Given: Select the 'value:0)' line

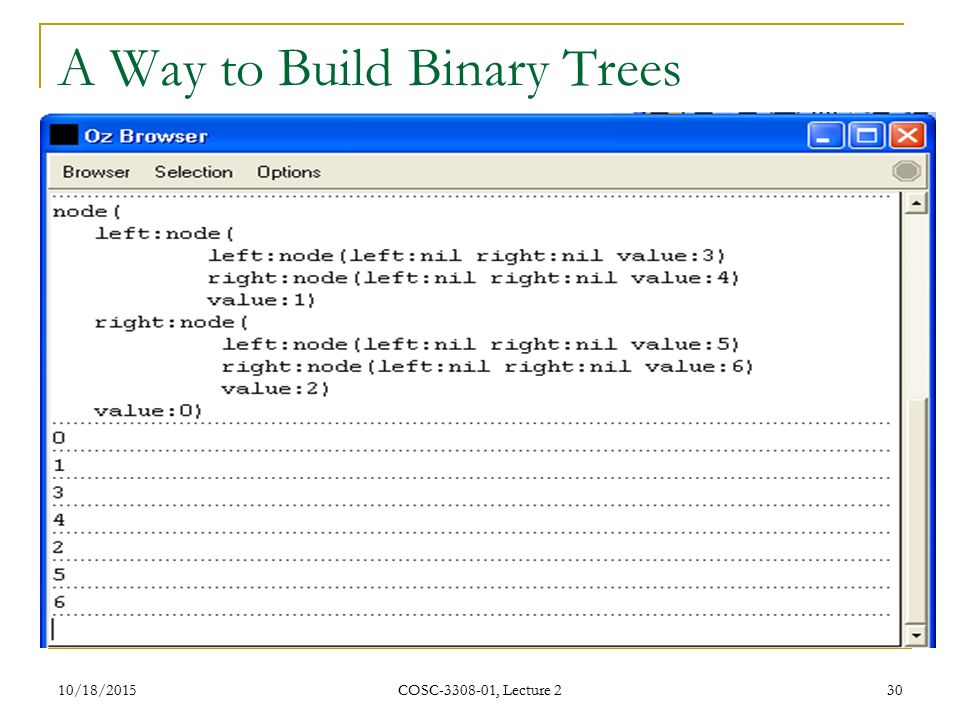Looking at the screenshot, I should tap(148, 411).
